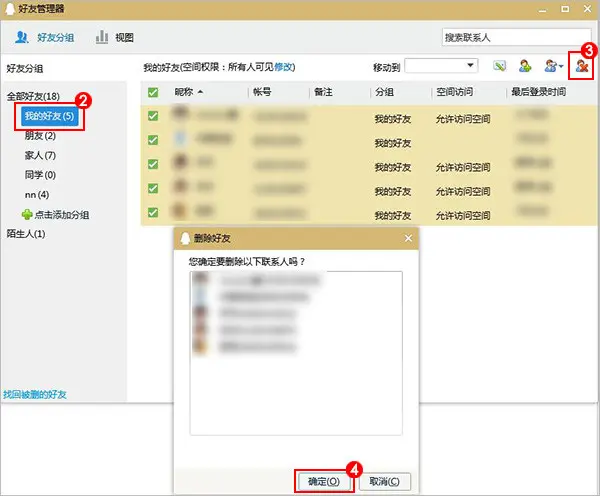Switch to 视图 tab
This screenshot has height=496, width=600.
pyautogui.click(x=114, y=38)
